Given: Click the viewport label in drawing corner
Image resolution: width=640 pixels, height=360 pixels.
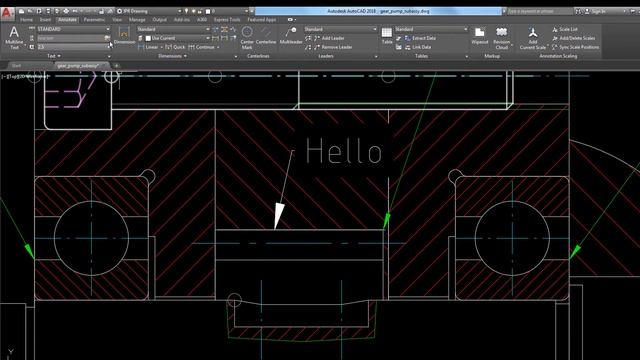Looking at the screenshot, I should click(25, 76).
